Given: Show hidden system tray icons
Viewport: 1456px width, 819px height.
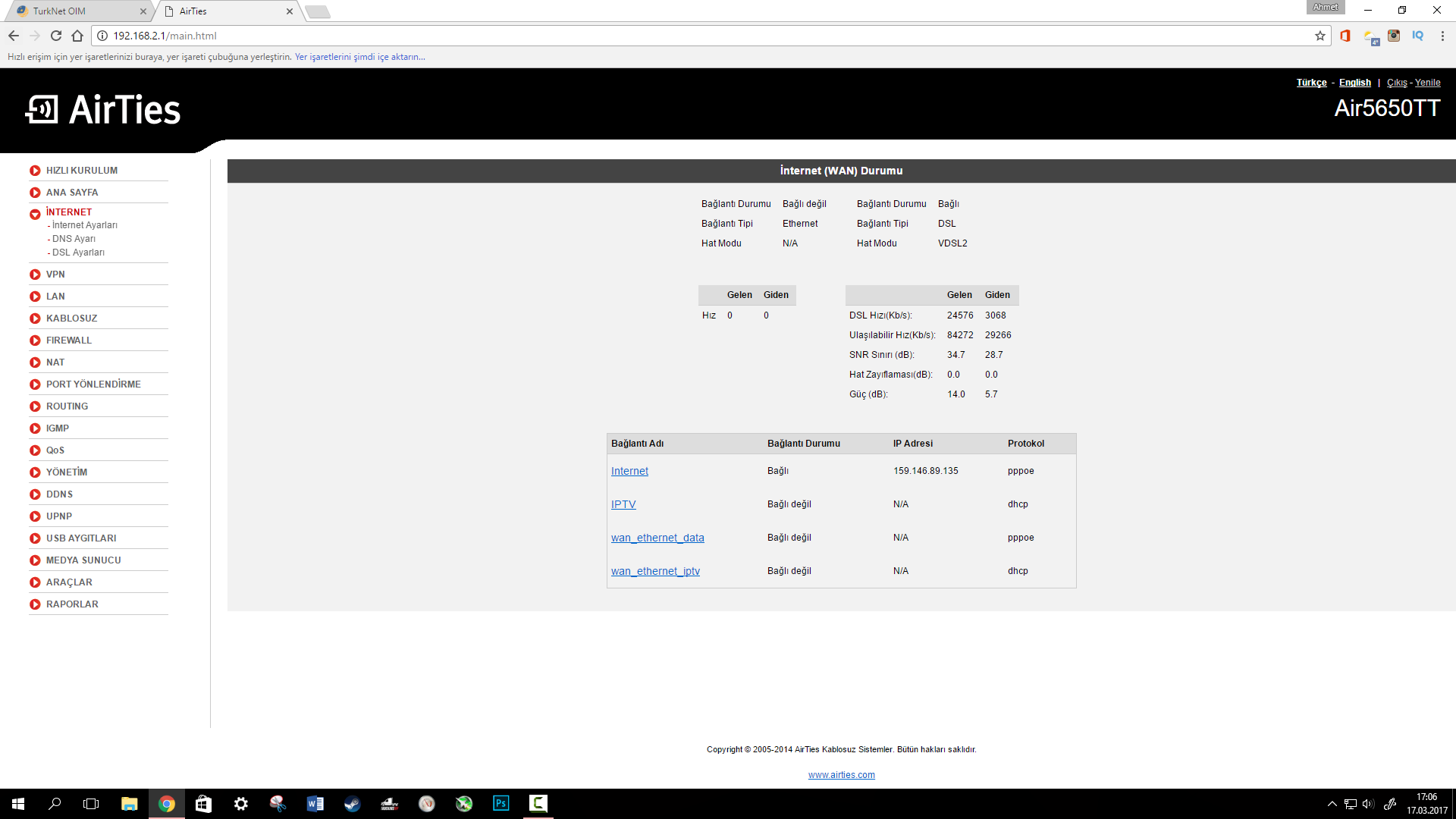Looking at the screenshot, I should point(1332,804).
